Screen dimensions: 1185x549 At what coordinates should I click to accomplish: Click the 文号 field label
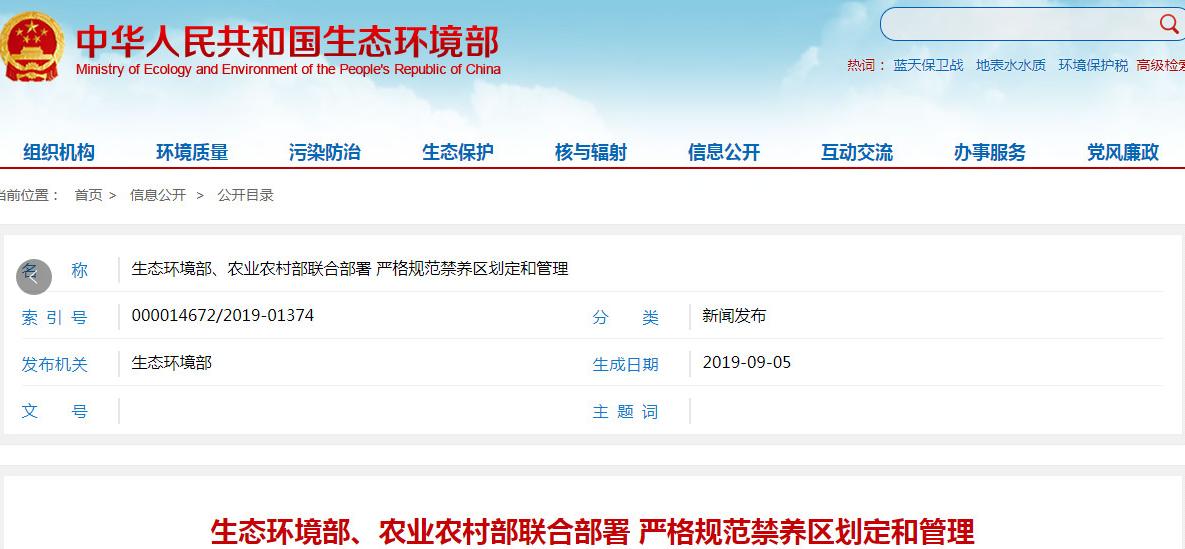(x=54, y=412)
